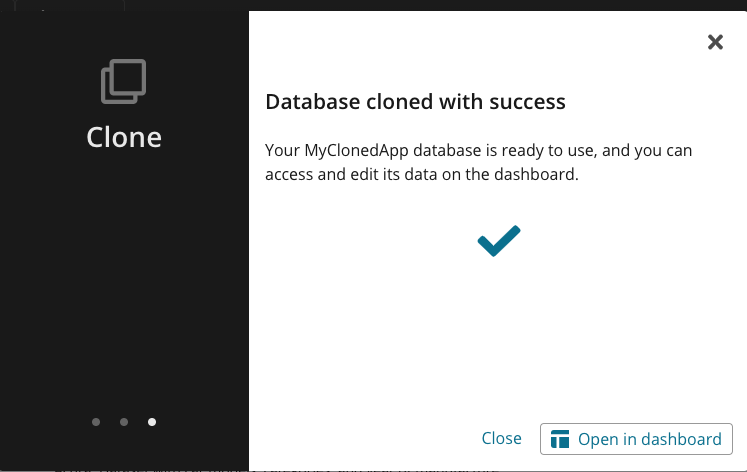Click the word 'dashboard' in the description
Image resolution: width=747 pixels, height=472 pixels.
tap(534, 174)
